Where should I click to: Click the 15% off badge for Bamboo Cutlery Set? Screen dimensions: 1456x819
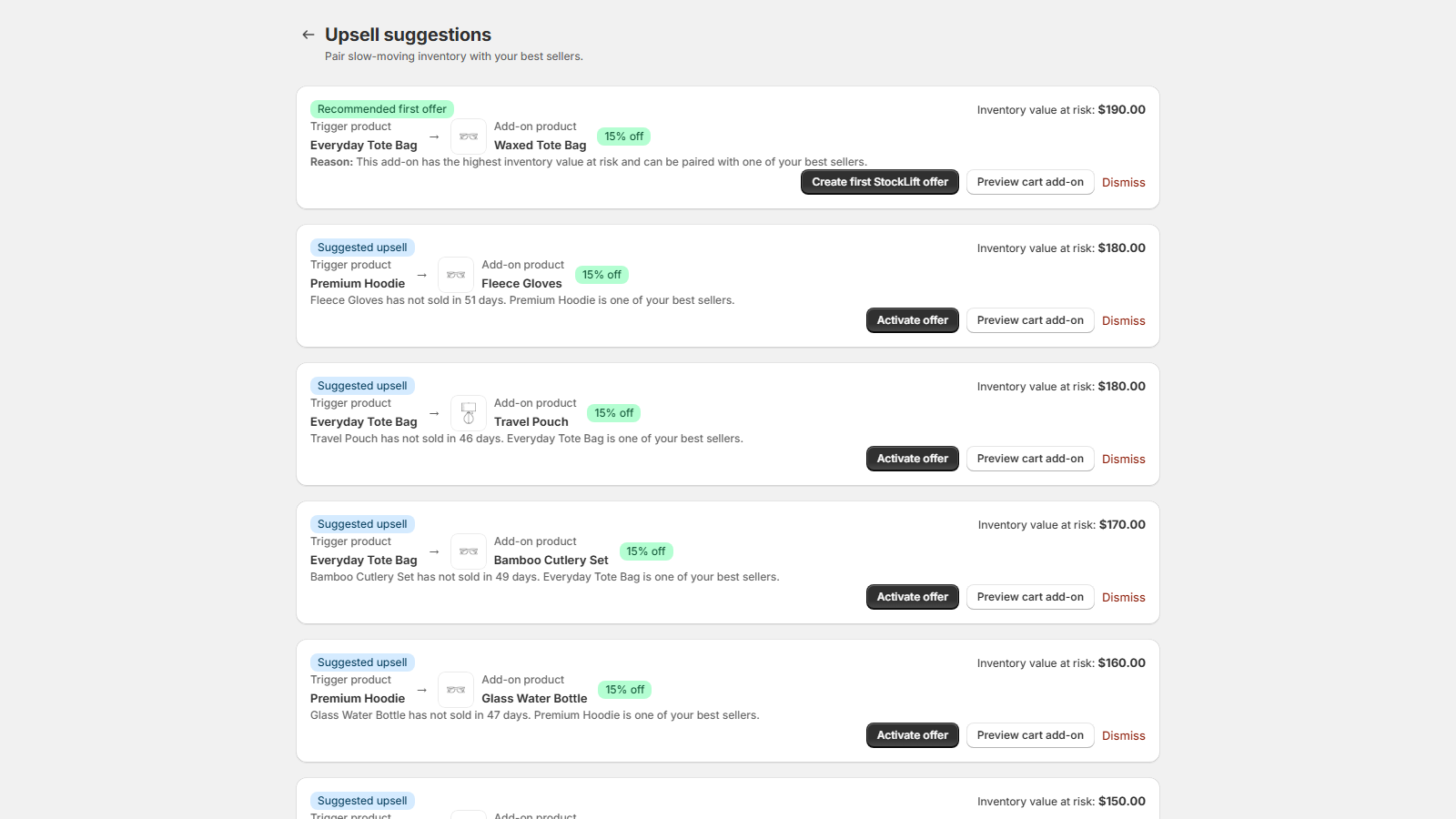click(646, 551)
